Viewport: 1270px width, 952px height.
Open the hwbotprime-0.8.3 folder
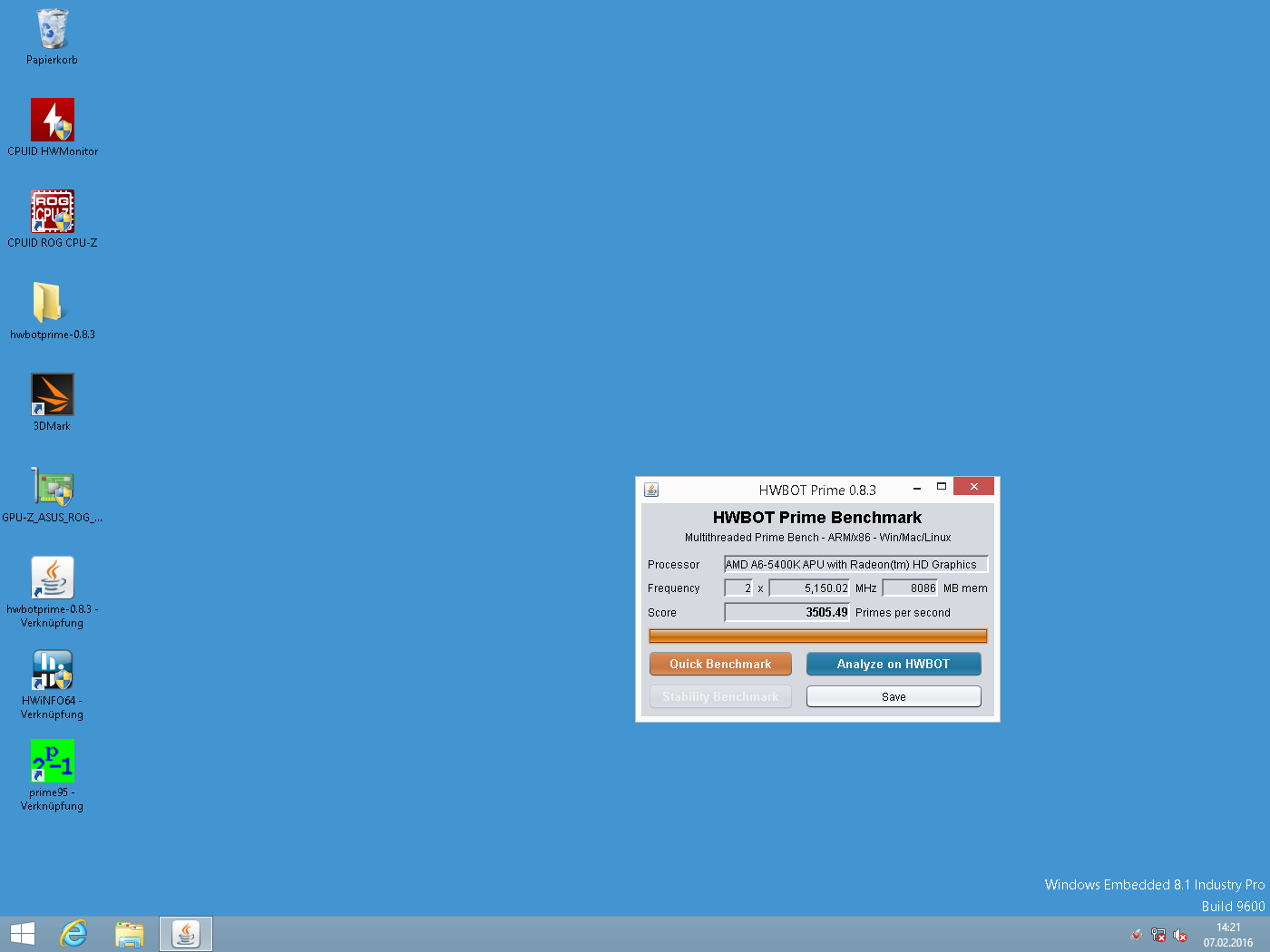click(53, 311)
